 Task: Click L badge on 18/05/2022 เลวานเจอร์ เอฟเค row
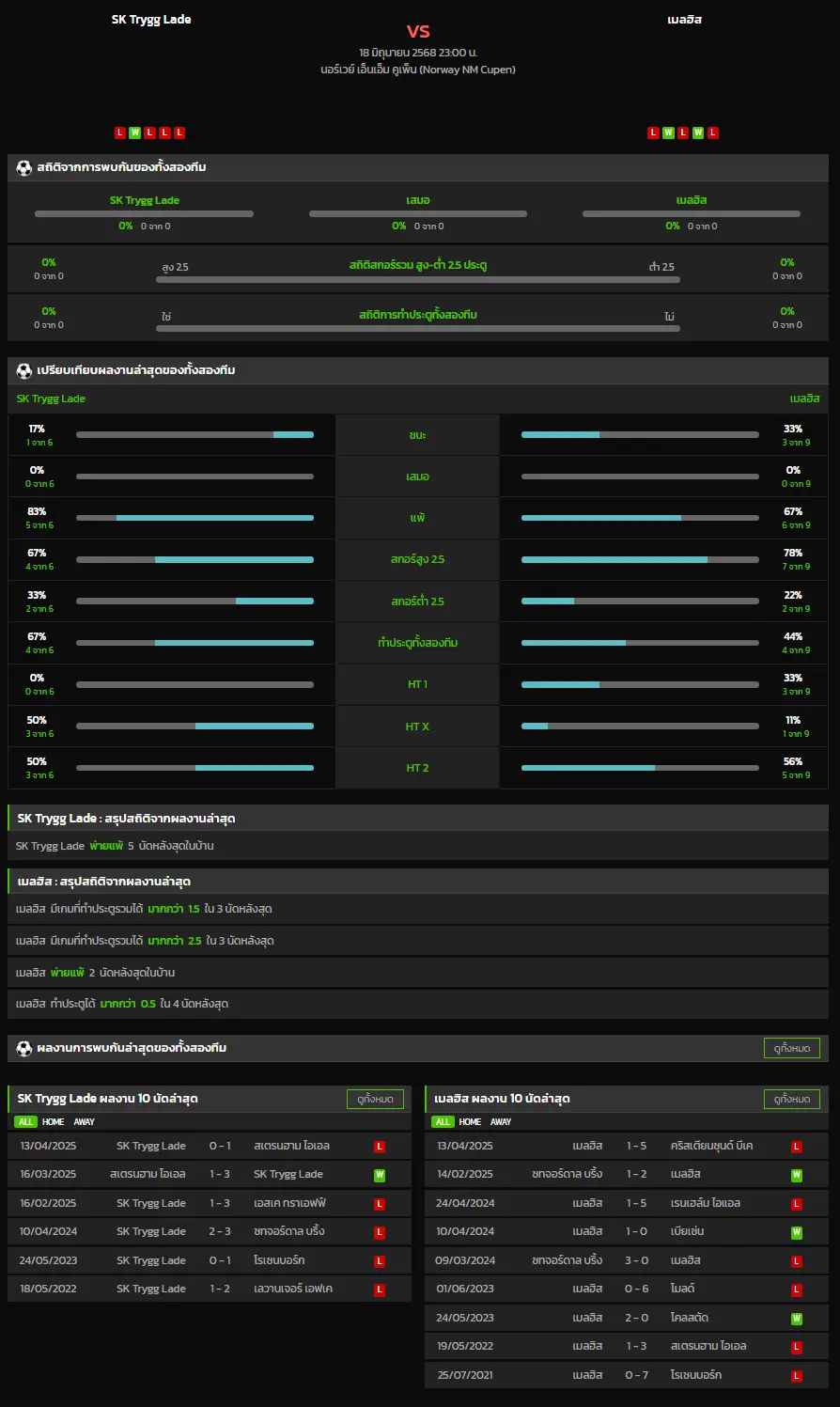380,1290
